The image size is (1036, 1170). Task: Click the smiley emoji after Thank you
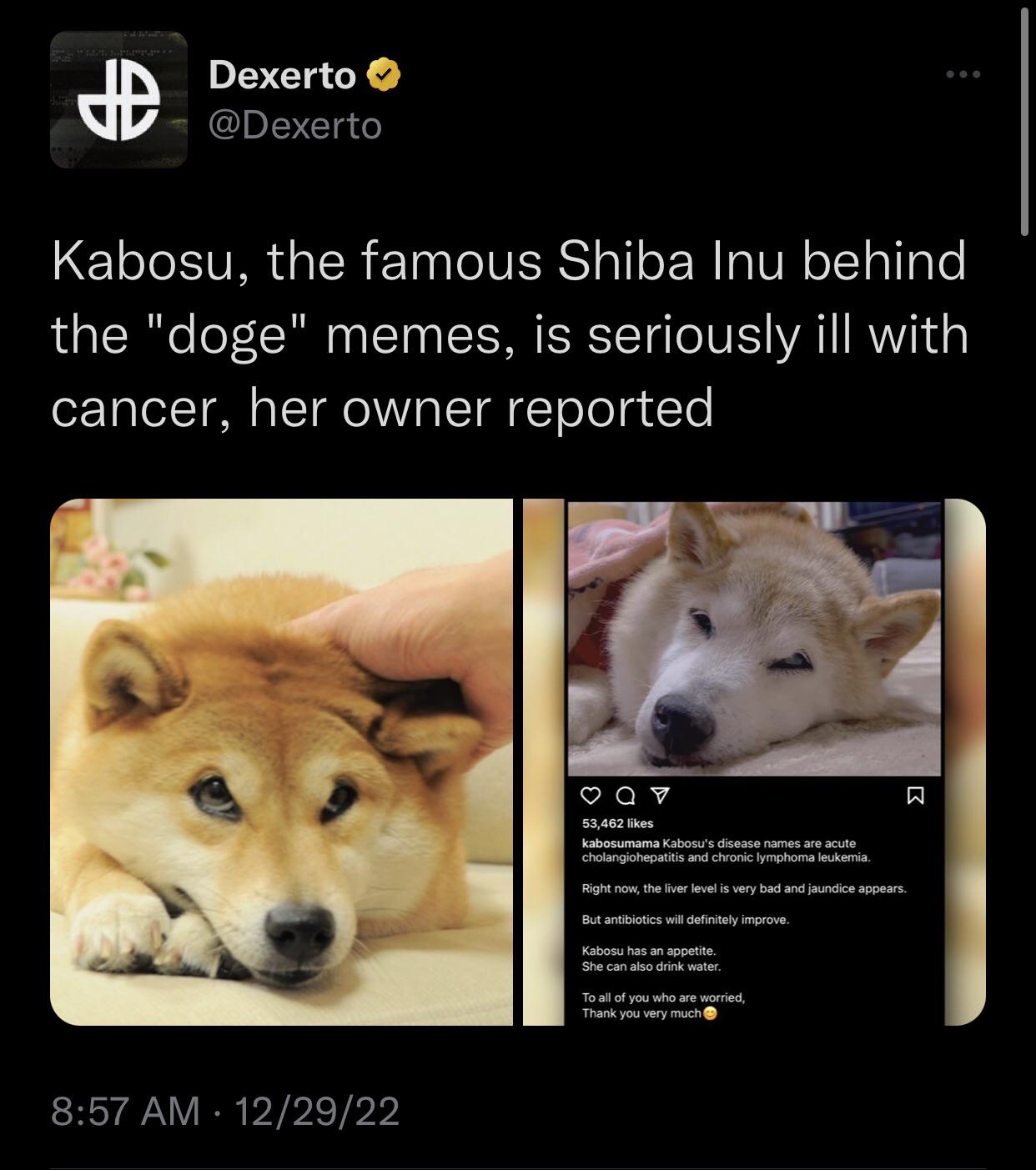point(710,1014)
